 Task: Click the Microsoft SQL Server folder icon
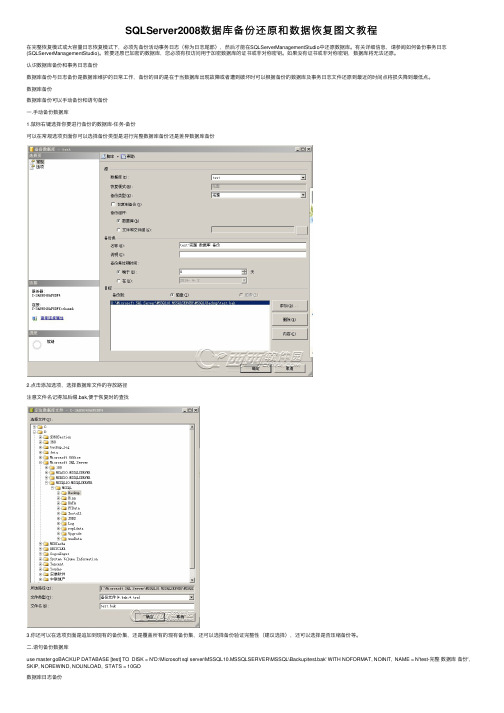pos(46,462)
